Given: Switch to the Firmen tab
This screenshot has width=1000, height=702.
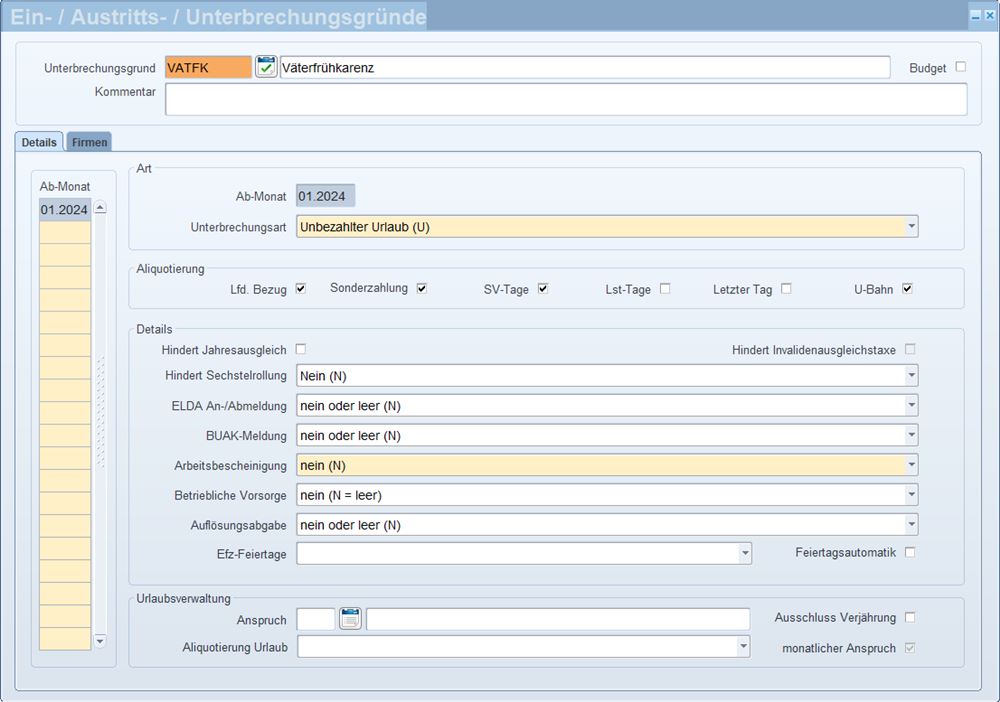Looking at the screenshot, I should pos(89,142).
